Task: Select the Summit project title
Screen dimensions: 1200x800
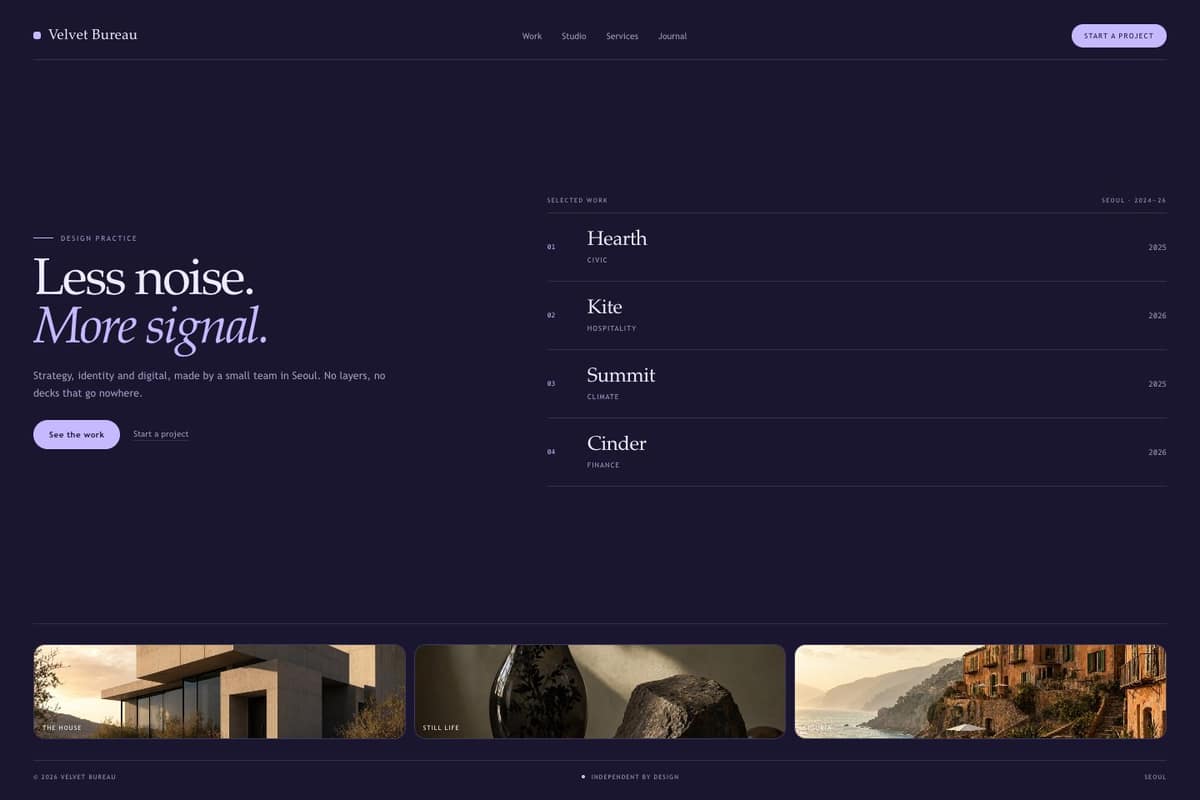Action: point(621,375)
